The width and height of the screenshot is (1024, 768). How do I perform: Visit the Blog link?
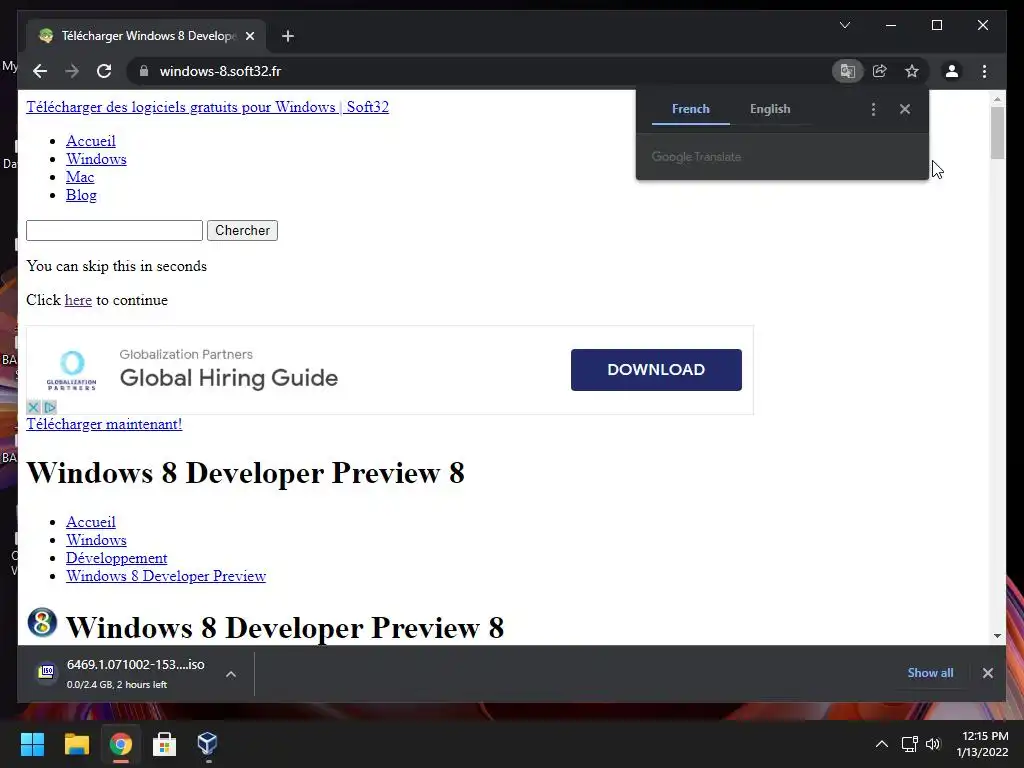pyautogui.click(x=81, y=195)
